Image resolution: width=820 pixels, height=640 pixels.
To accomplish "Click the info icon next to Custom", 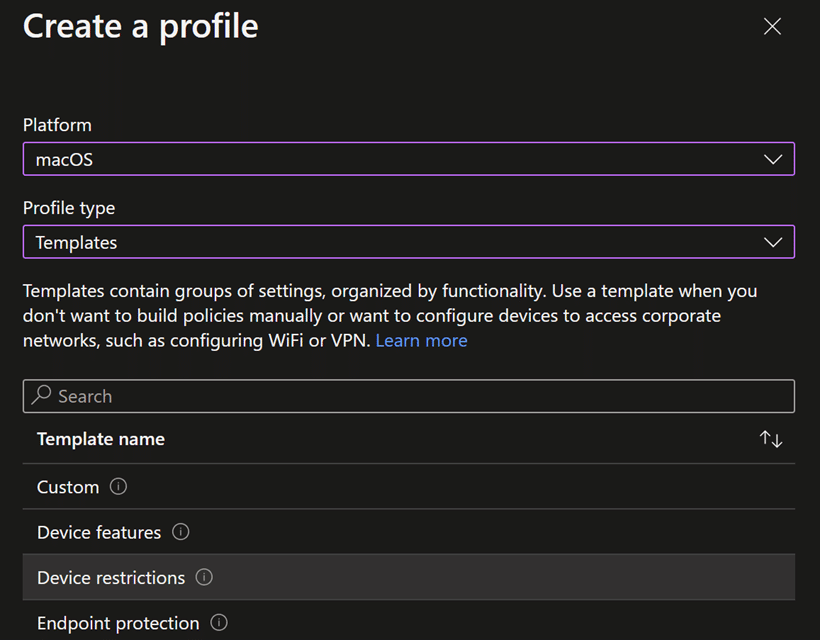I will tap(118, 487).
